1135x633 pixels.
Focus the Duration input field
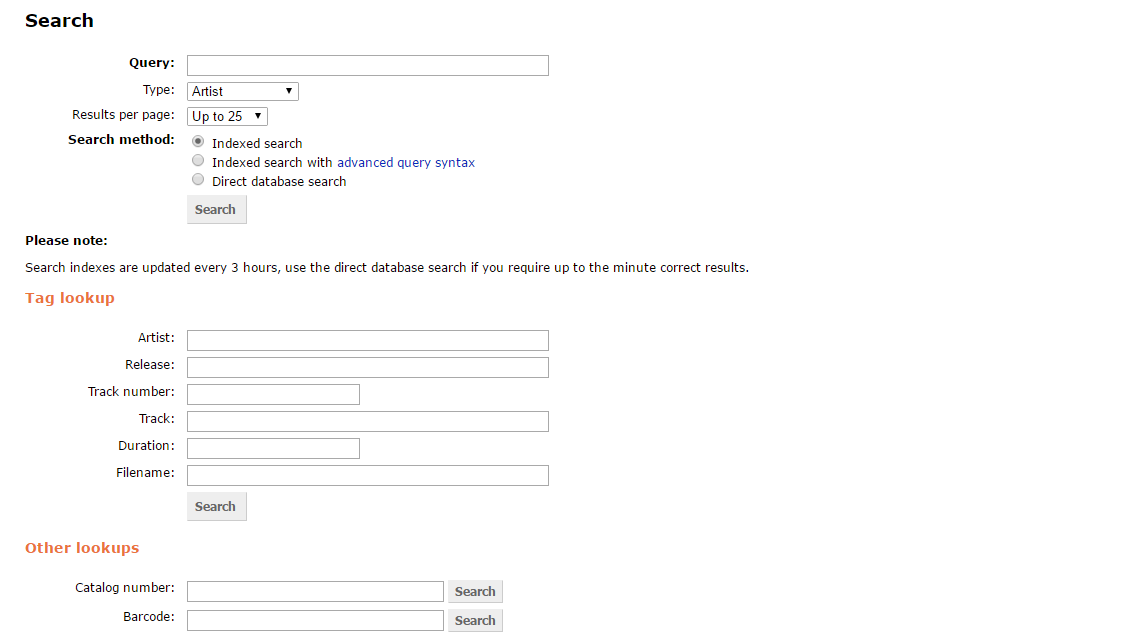[x=274, y=448]
